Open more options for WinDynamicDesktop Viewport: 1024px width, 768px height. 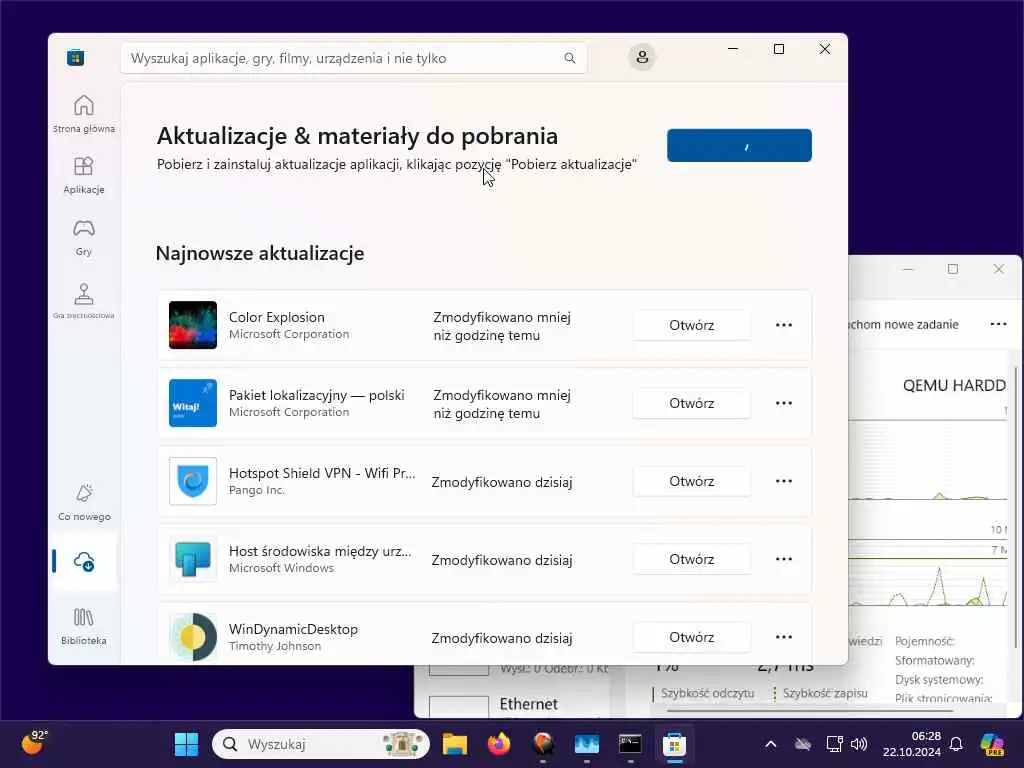tap(784, 637)
